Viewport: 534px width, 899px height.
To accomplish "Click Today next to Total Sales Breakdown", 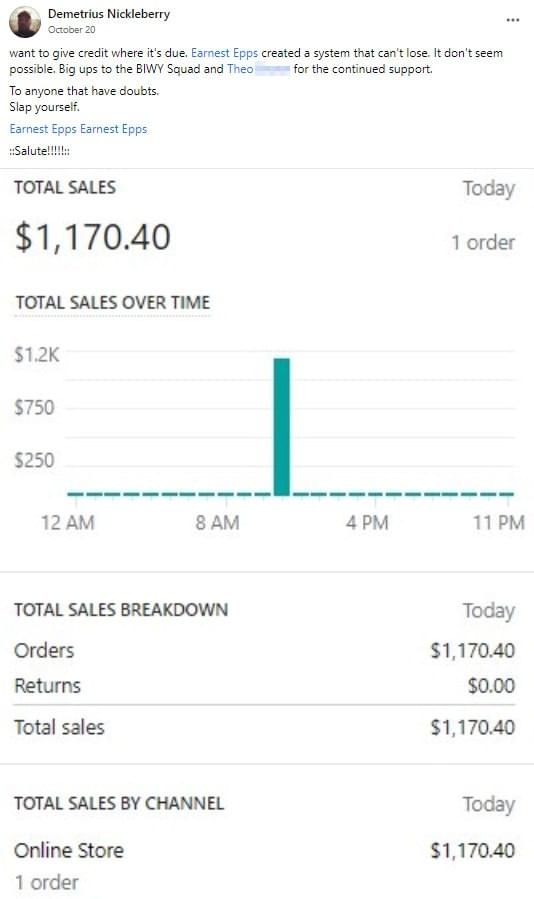I will 489,611.
